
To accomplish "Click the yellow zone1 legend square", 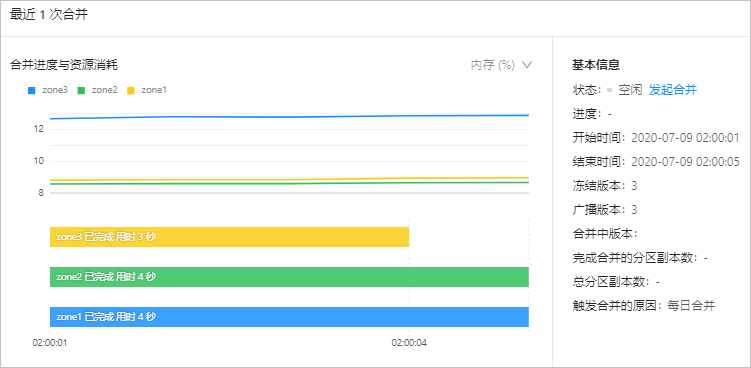I will 131,90.
